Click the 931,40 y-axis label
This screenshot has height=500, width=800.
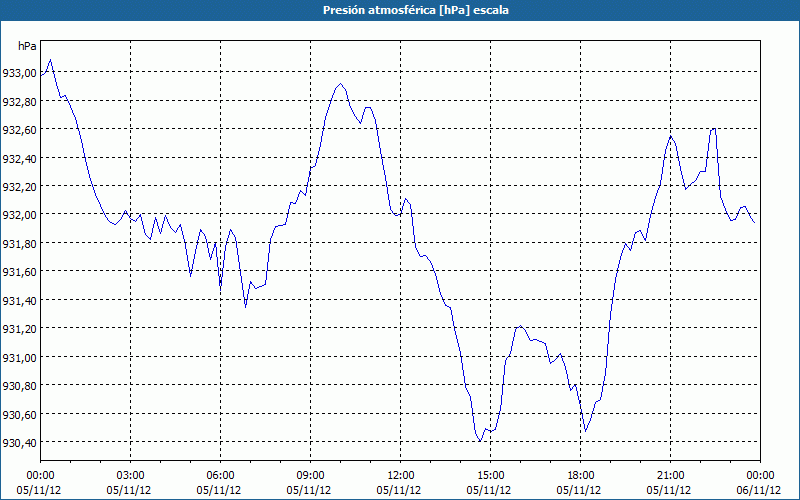point(19,301)
